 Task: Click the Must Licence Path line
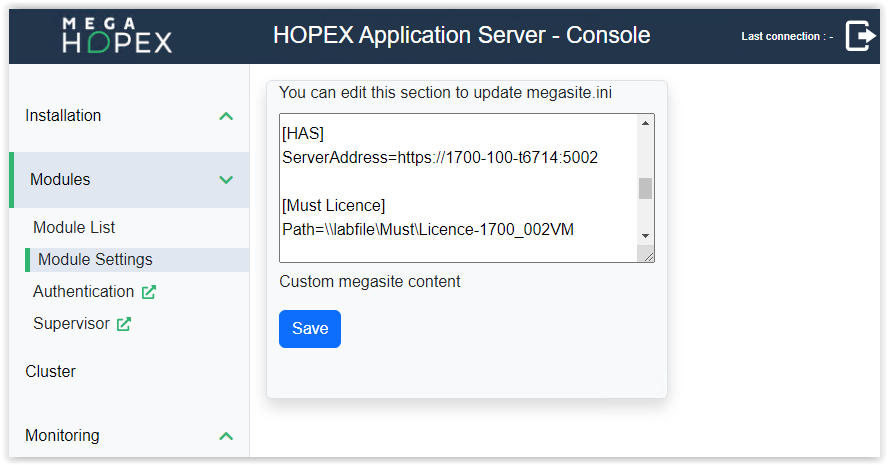coord(428,230)
